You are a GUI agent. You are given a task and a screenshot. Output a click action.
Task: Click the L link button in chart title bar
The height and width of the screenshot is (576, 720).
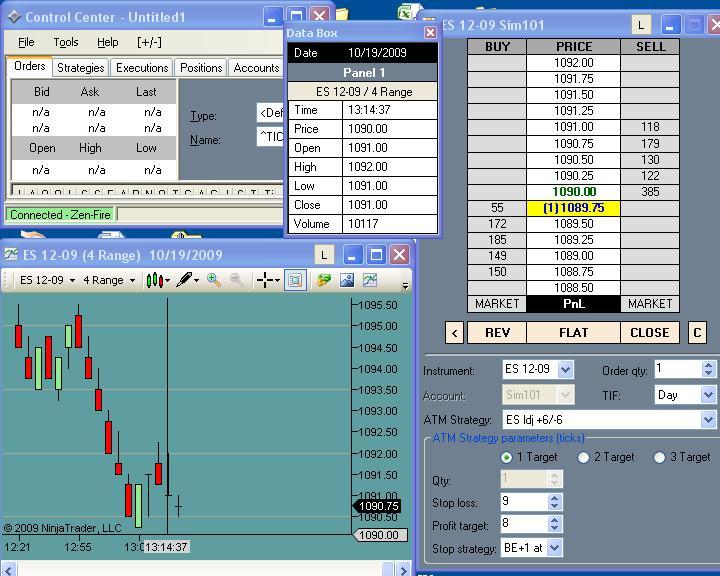(x=324, y=255)
